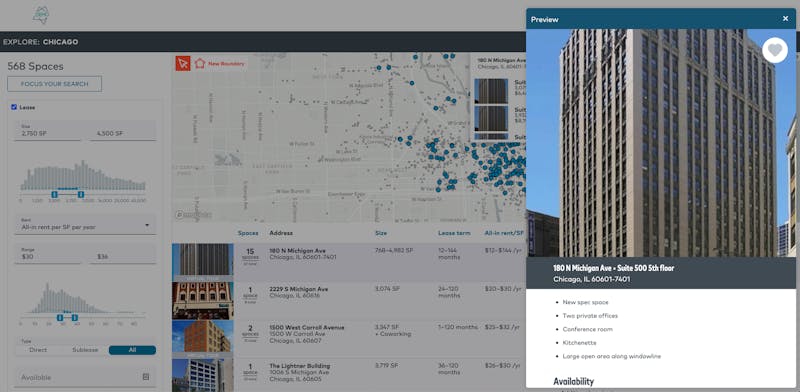Click the left handle of the rent slider

[60, 318]
